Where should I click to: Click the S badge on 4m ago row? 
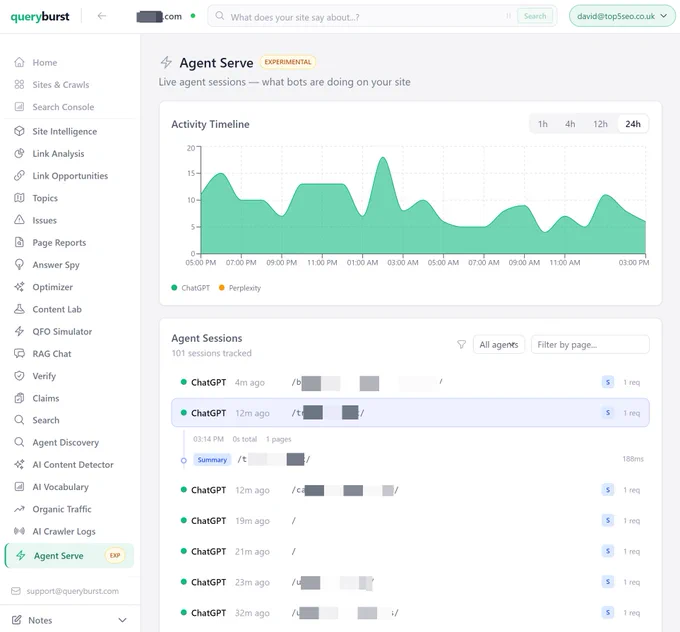[608, 382]
